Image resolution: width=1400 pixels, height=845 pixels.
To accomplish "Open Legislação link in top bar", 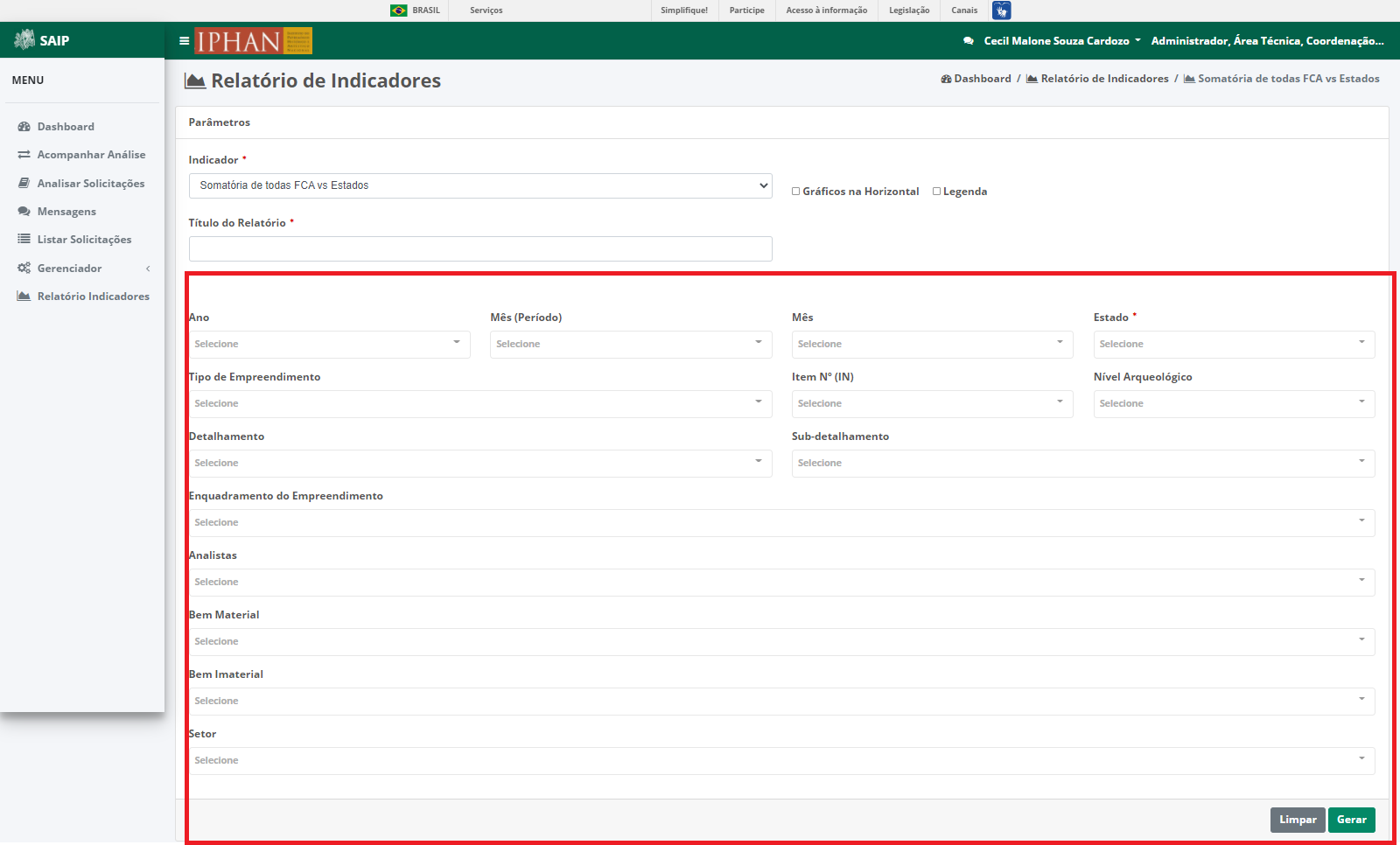I will point(909,10).
